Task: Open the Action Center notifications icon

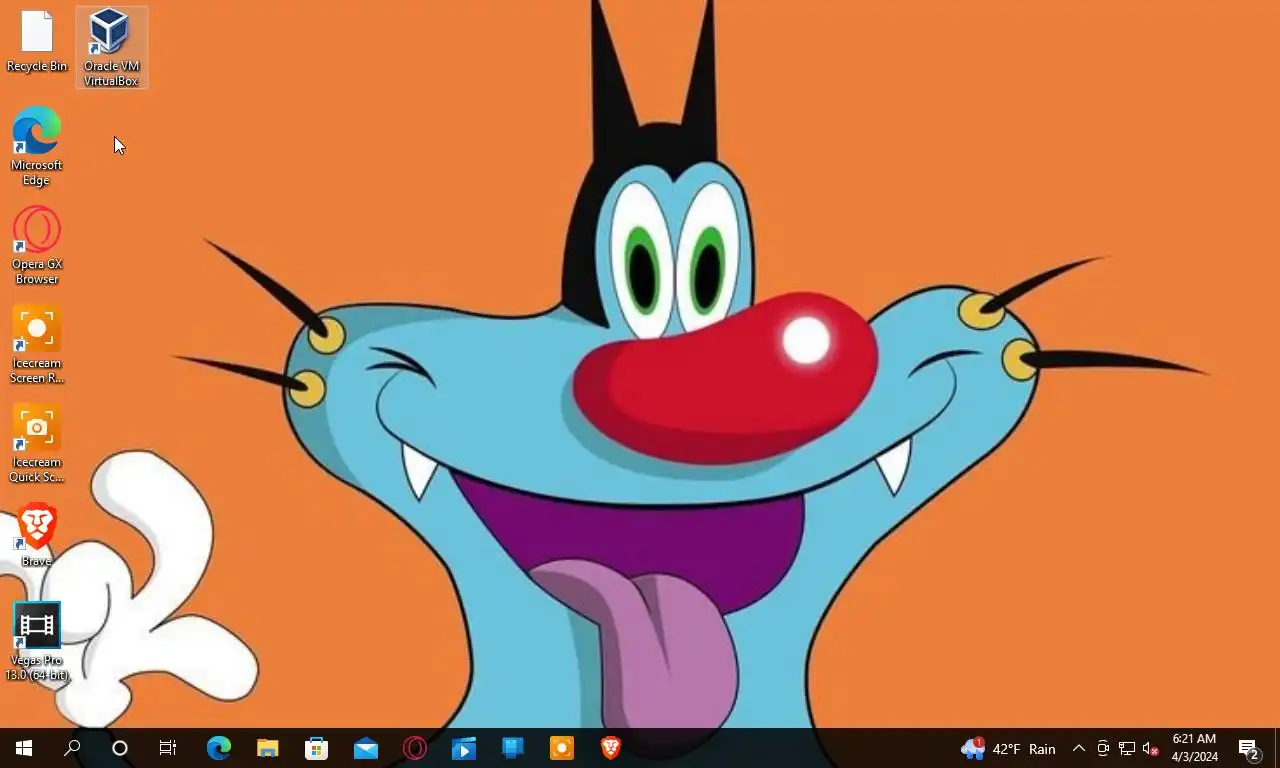Action: [1249, 748]
